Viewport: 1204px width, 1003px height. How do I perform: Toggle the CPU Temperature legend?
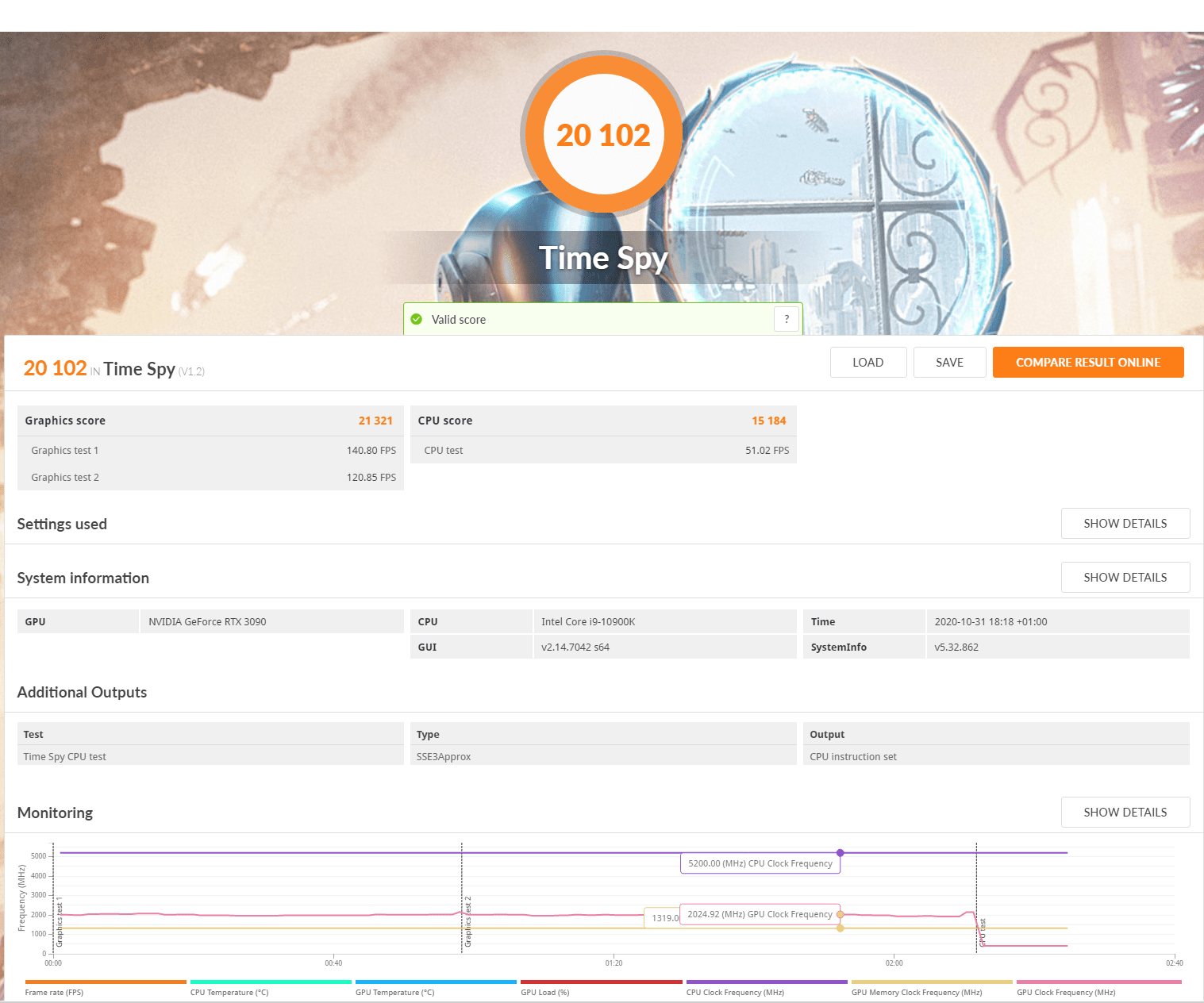(271, 988)
